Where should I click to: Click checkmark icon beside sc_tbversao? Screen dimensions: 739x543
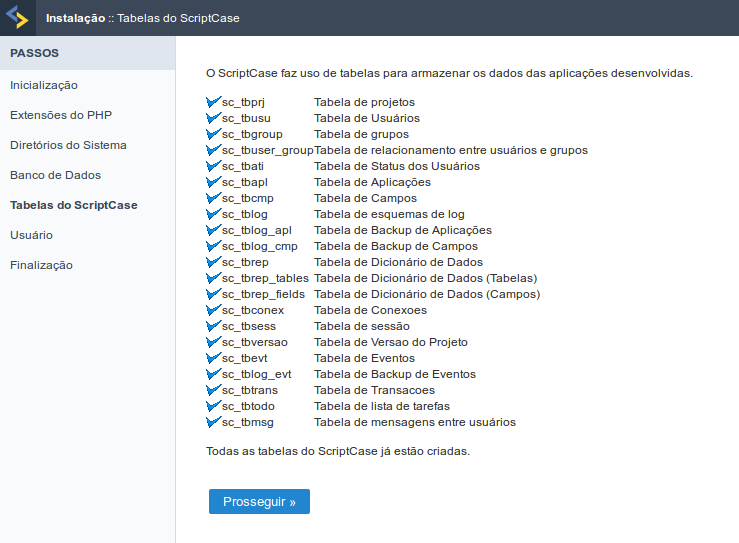coord(213,342)
